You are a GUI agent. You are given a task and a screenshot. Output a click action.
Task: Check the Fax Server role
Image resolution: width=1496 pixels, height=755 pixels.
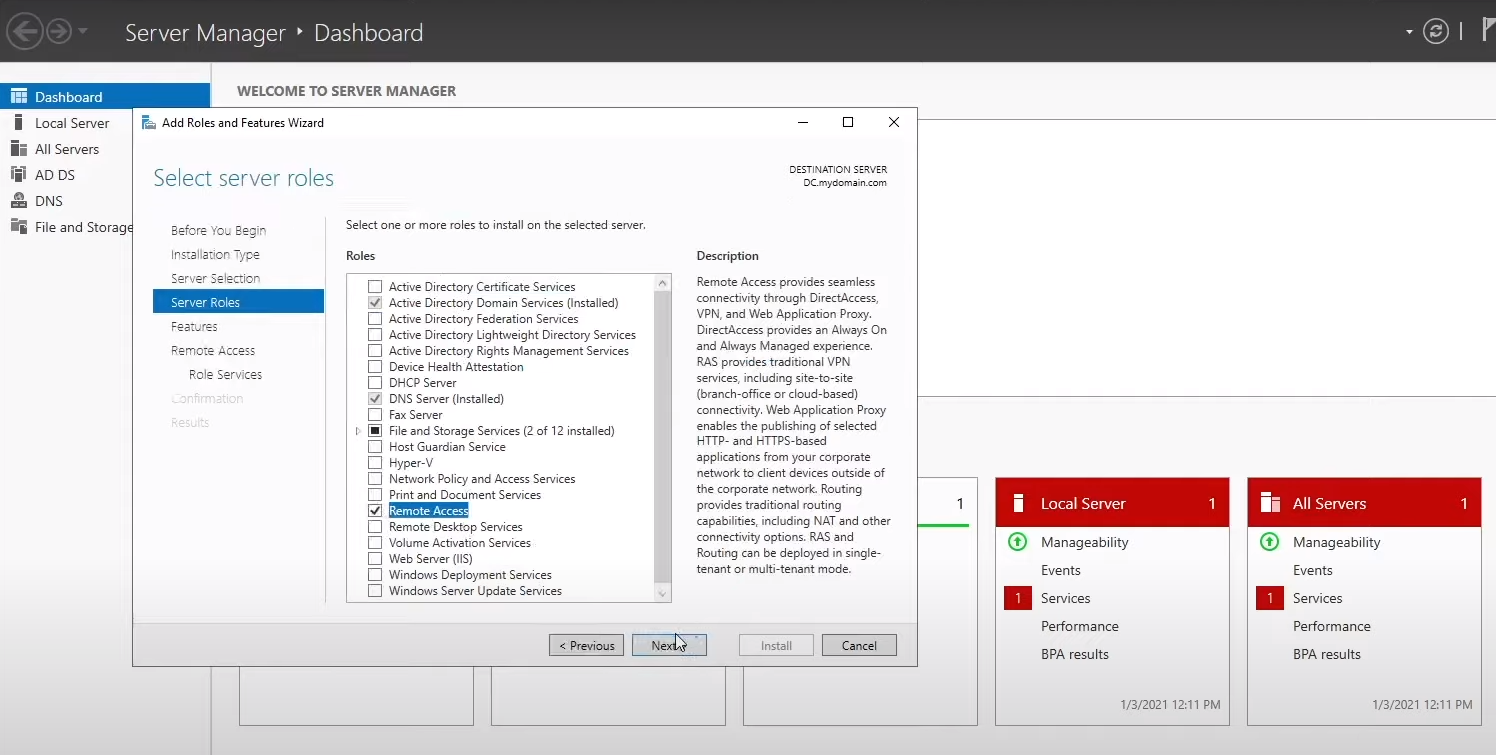coord(375,415)
